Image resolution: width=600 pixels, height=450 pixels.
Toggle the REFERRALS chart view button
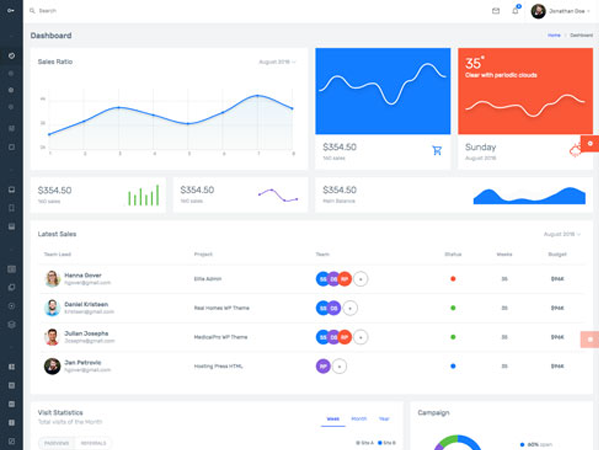(x=93, y=443)
